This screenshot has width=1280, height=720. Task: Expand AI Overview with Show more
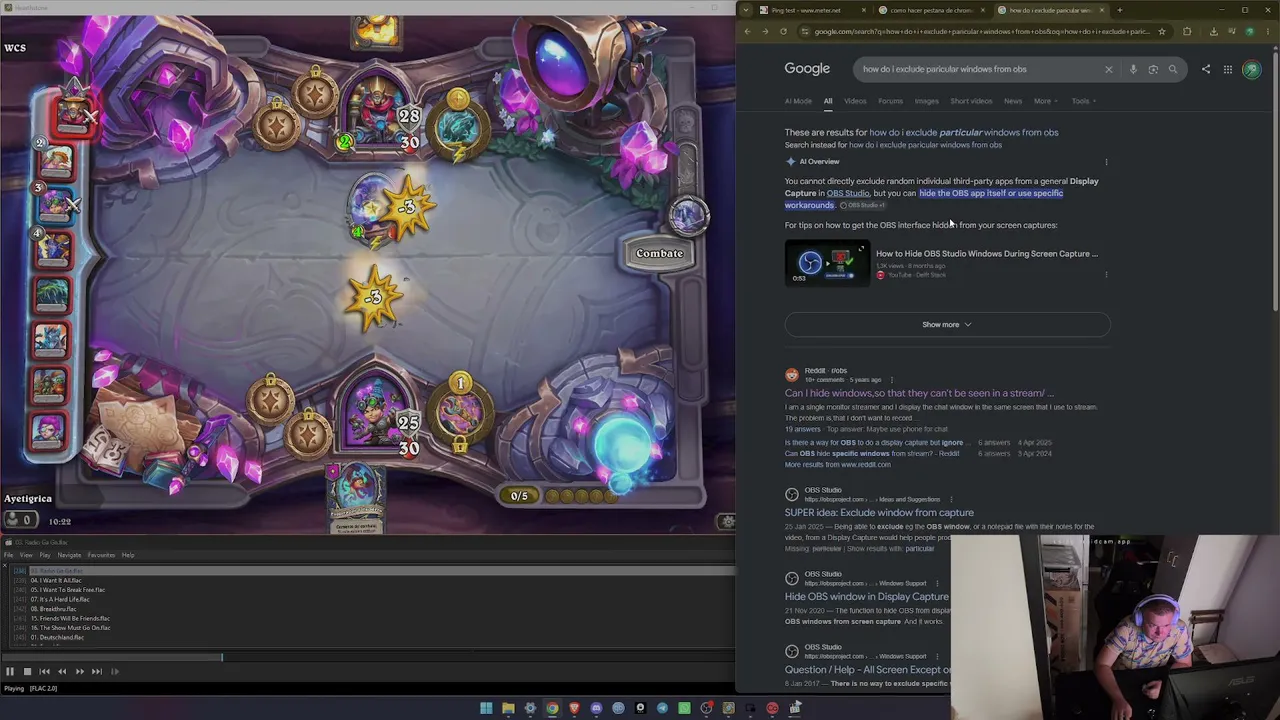point(947,324)
